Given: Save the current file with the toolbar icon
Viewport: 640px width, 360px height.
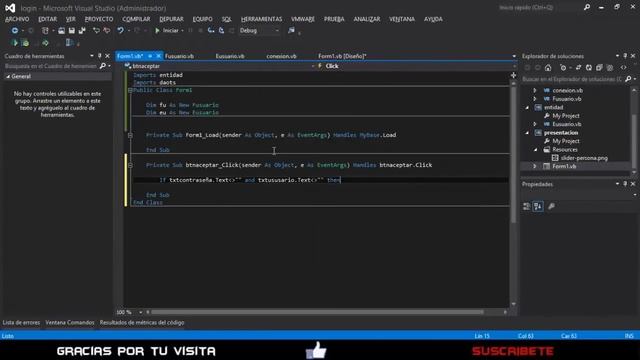Looking at the screenshot, I should pos(72,31).
